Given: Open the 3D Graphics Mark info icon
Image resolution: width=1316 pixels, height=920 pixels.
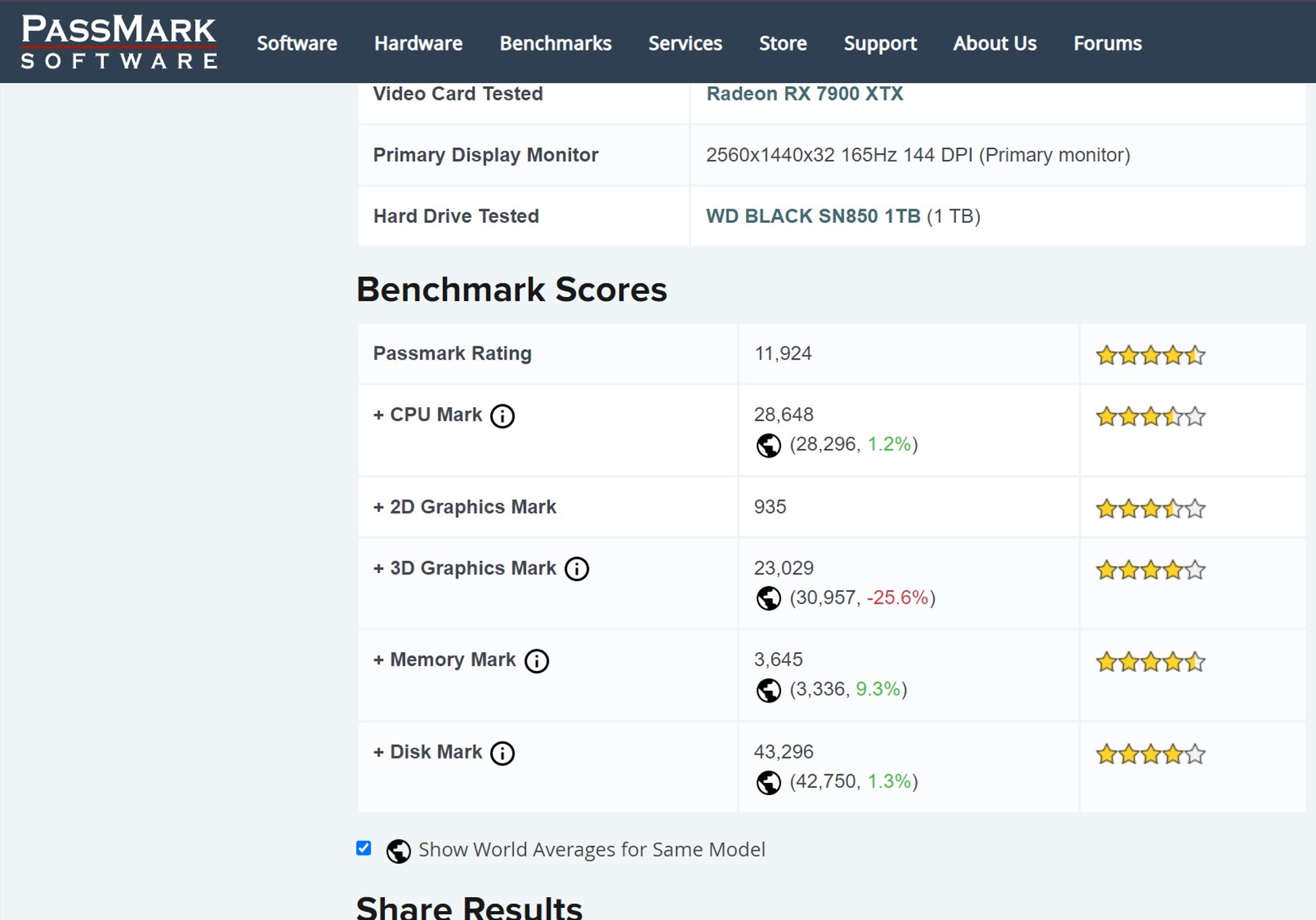Looking at the screenshot, I should coord(577,569).
